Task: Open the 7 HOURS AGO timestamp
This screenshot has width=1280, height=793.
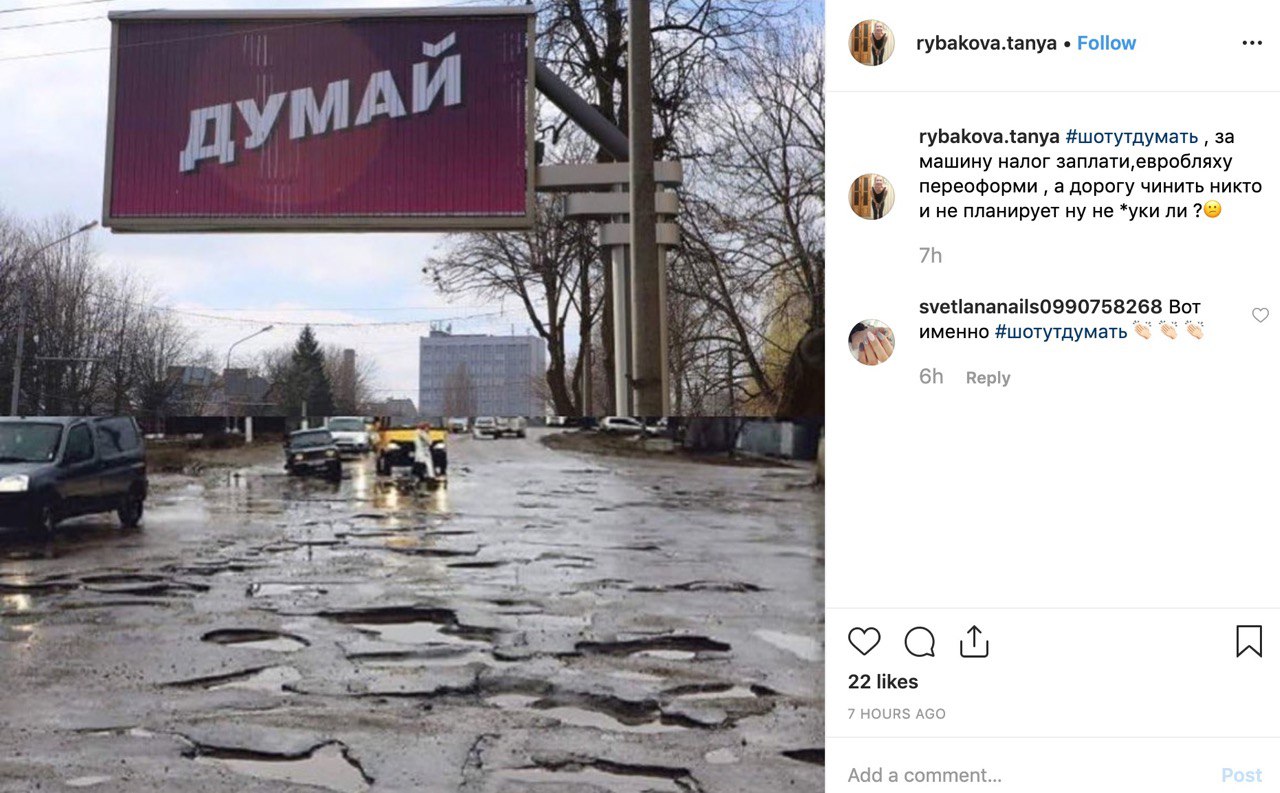Action: pyautogui.click(x=897, y=714)
